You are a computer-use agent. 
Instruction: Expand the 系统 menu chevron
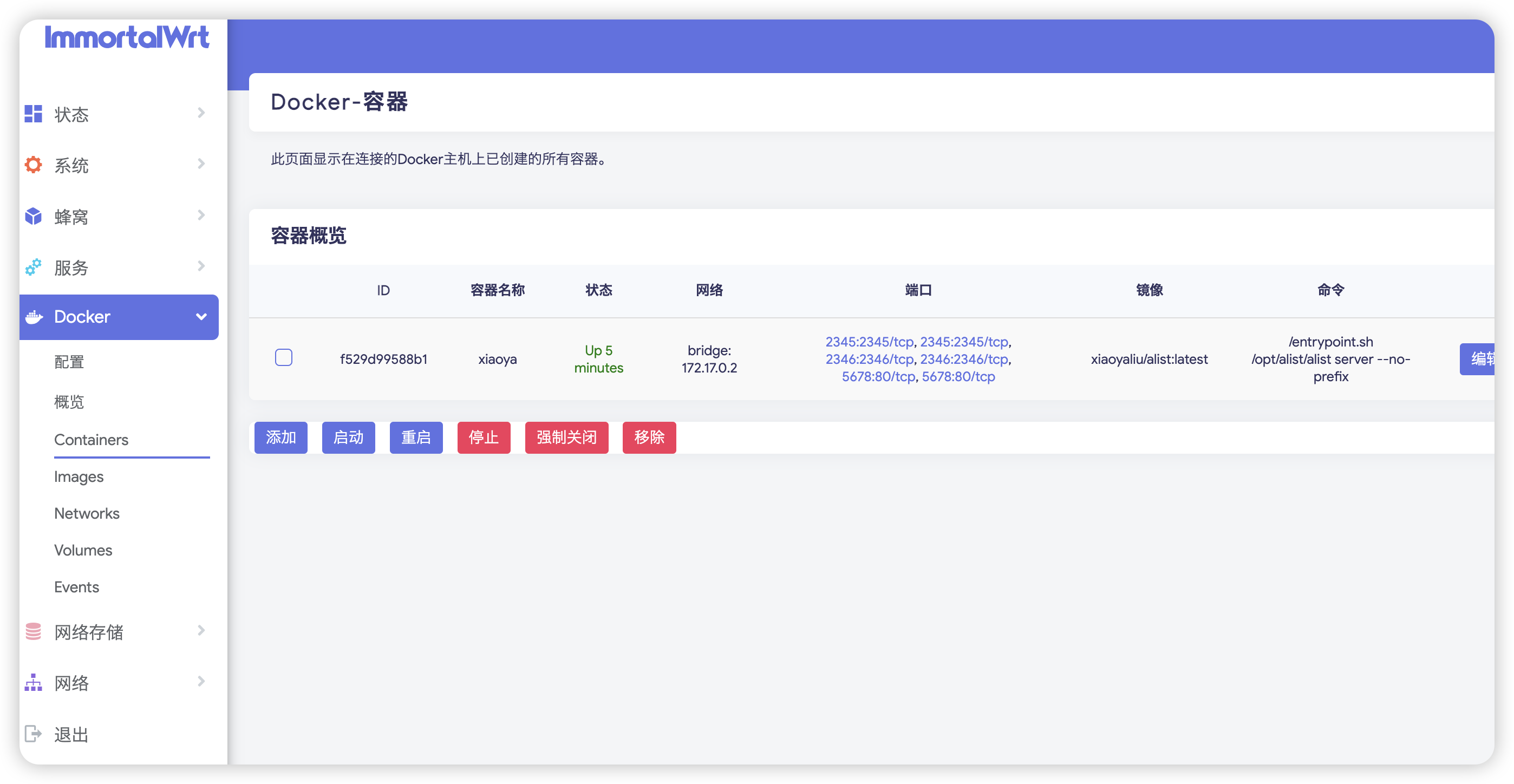pos(201,165)
